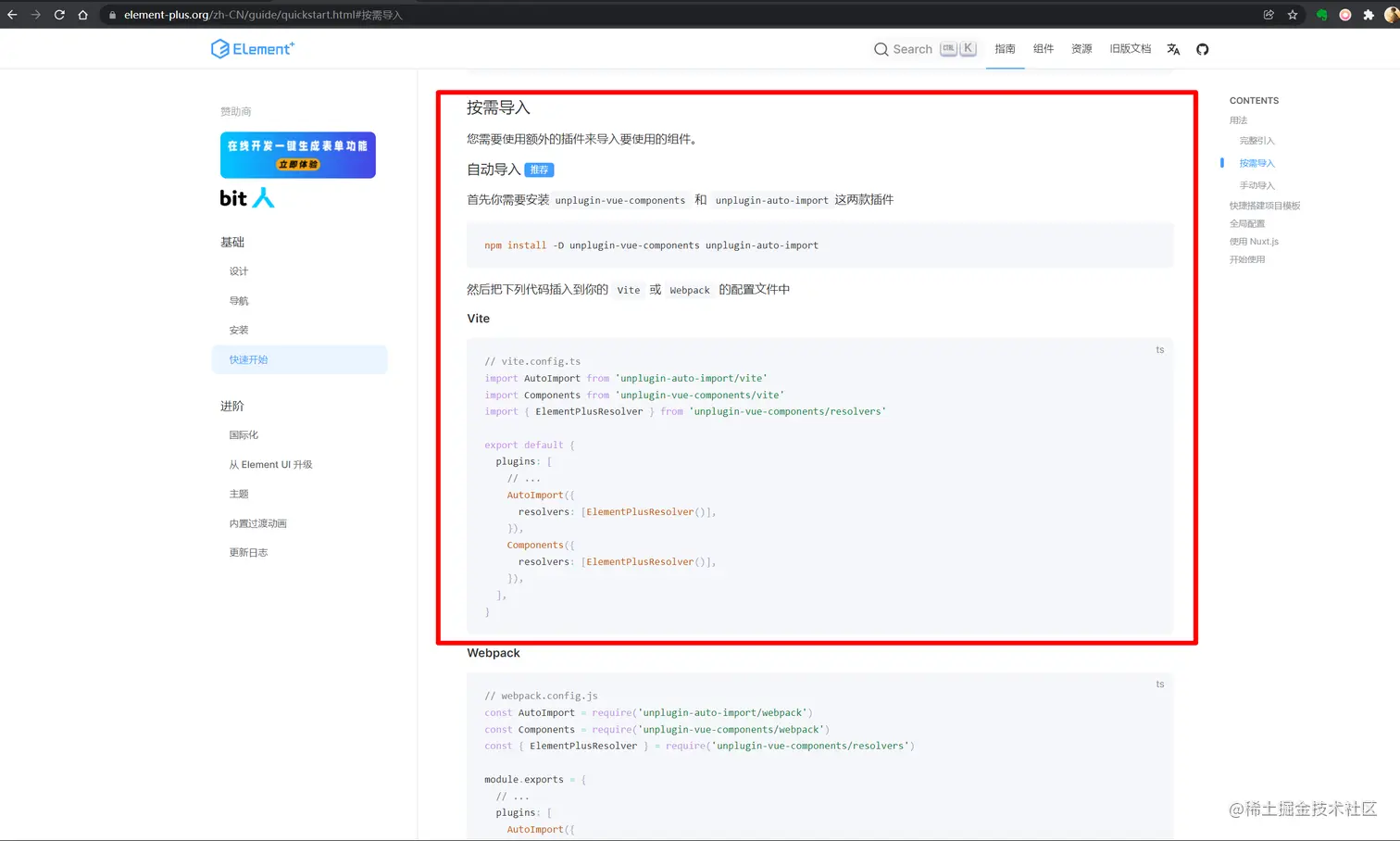1400x841 pixels.
Task: Bookmark this page with the star icon
Action: pos(1293,15)
